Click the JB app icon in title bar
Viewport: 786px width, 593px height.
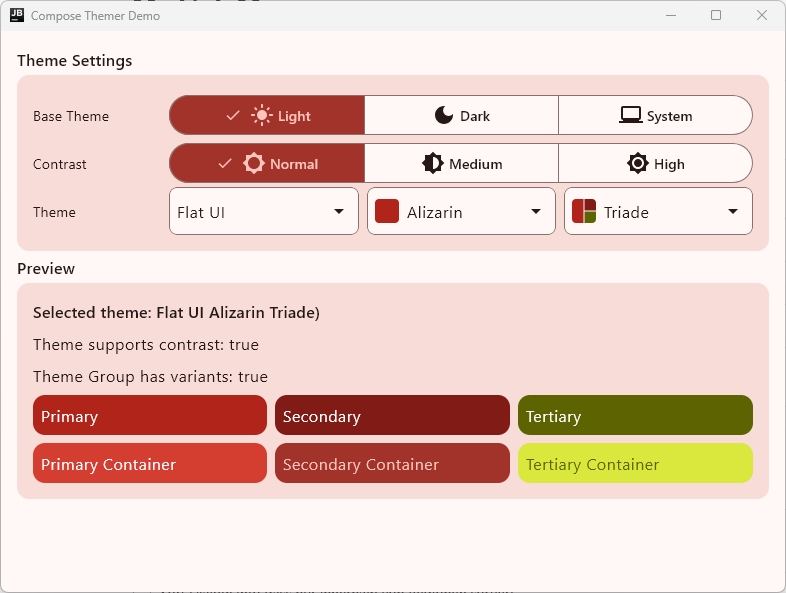point(17,15)
